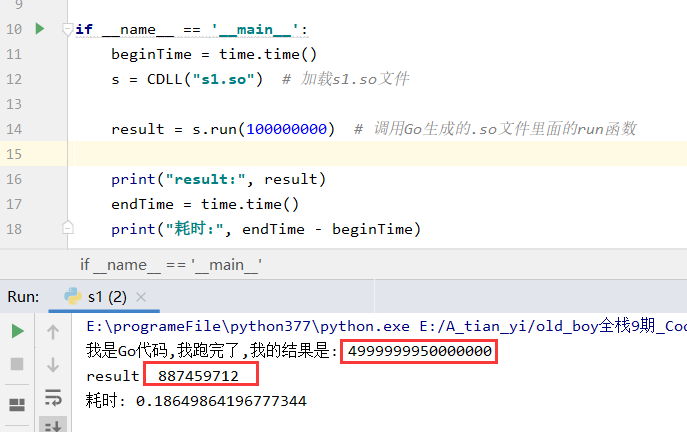Stop the running process with the square button

click(17, 364)
